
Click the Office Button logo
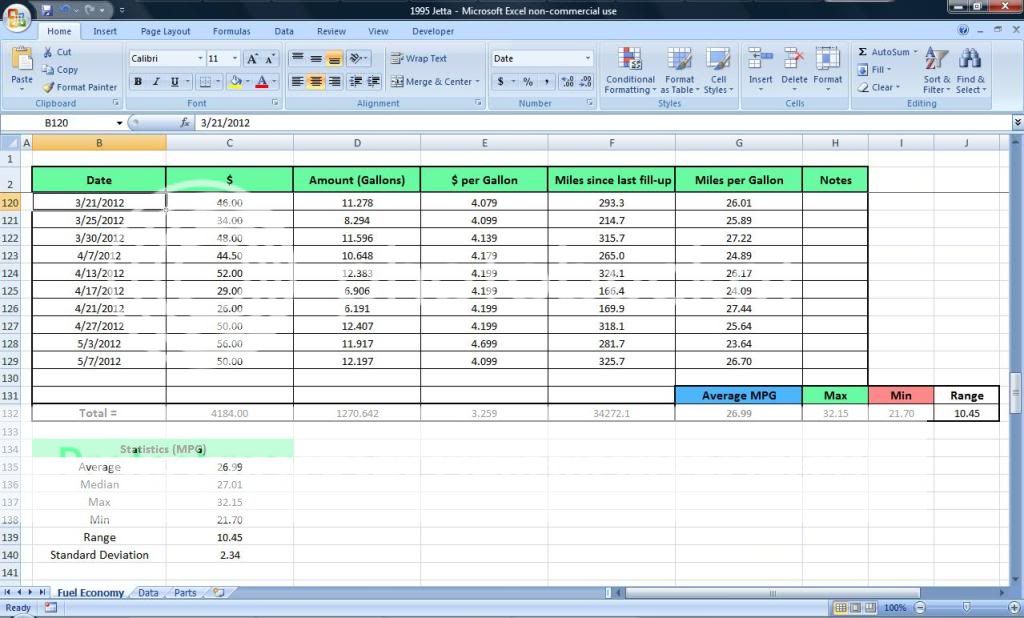(17, 17)
